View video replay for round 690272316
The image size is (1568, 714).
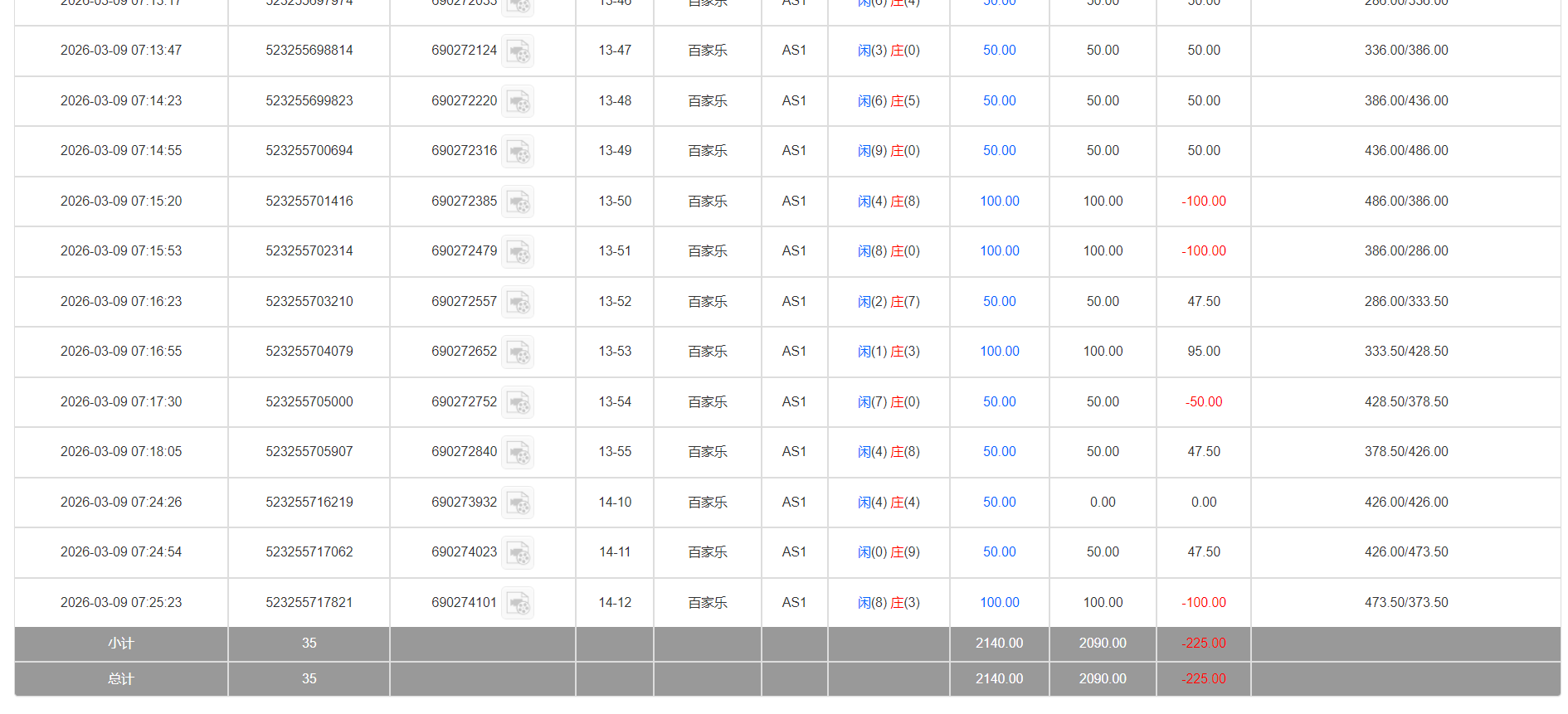(519, 152)
